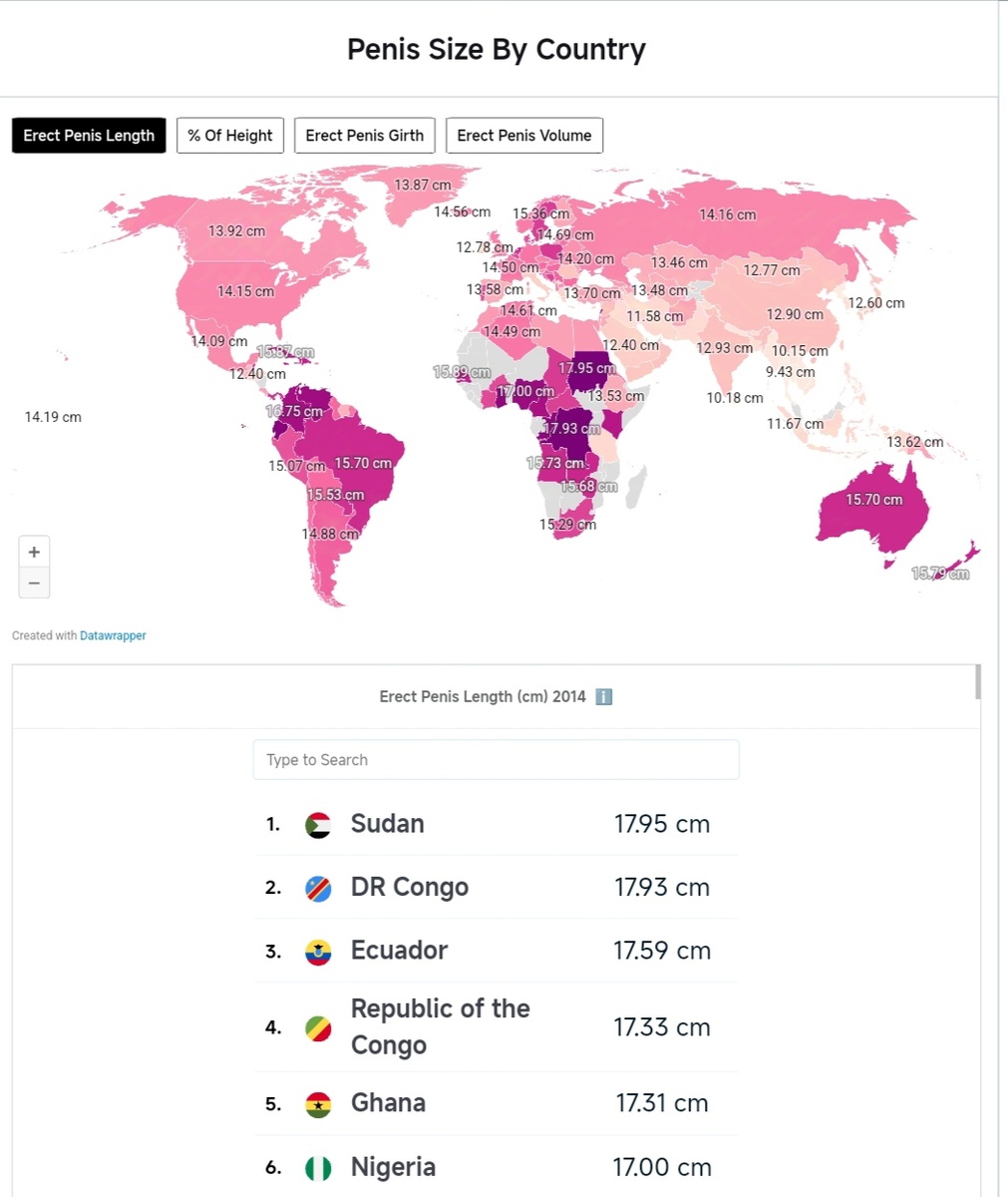Click the Sudan flag icon
1008x1197 pixels.
tap(318, 825)
